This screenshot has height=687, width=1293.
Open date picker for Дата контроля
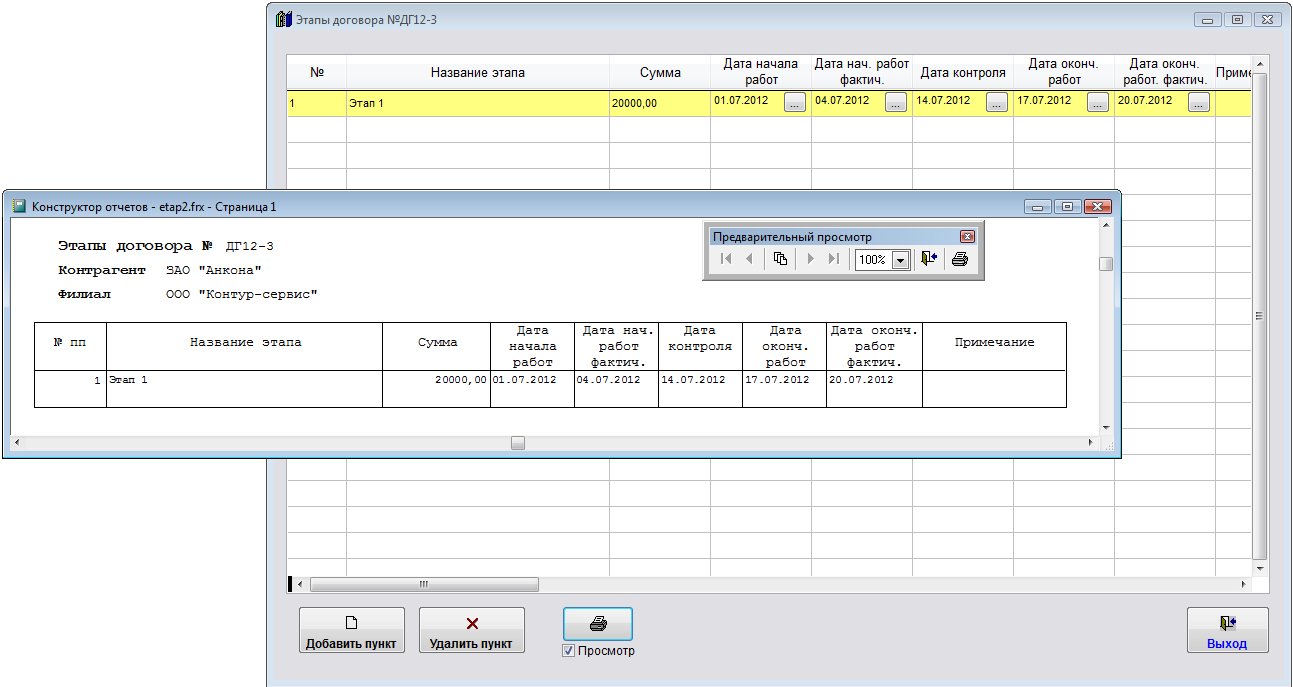point(997,102)
